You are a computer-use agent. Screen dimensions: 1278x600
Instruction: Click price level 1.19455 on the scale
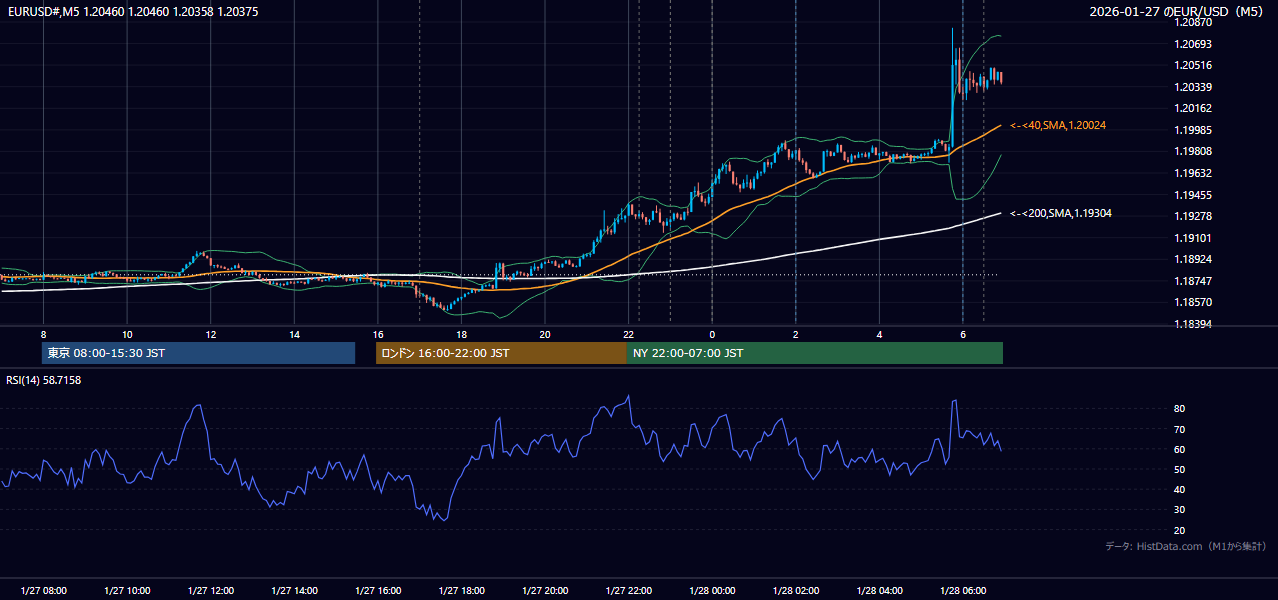[x=1194, y=195]
